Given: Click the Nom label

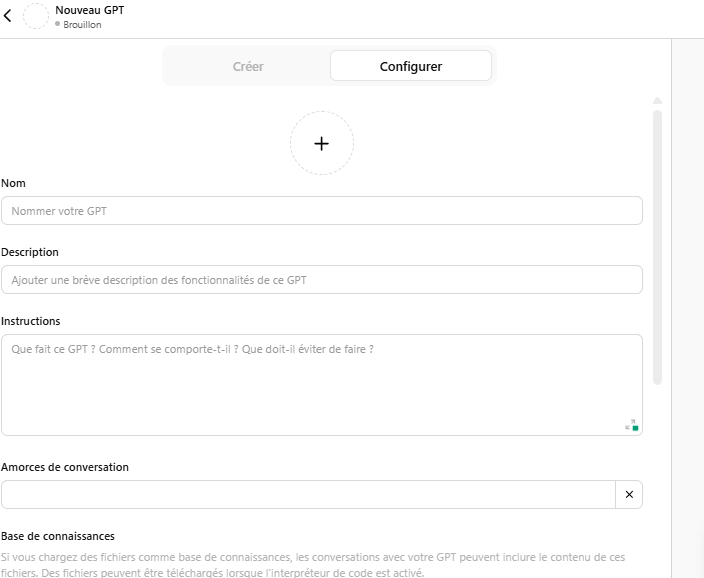Looking at the screenshot, I should (13, 183).
